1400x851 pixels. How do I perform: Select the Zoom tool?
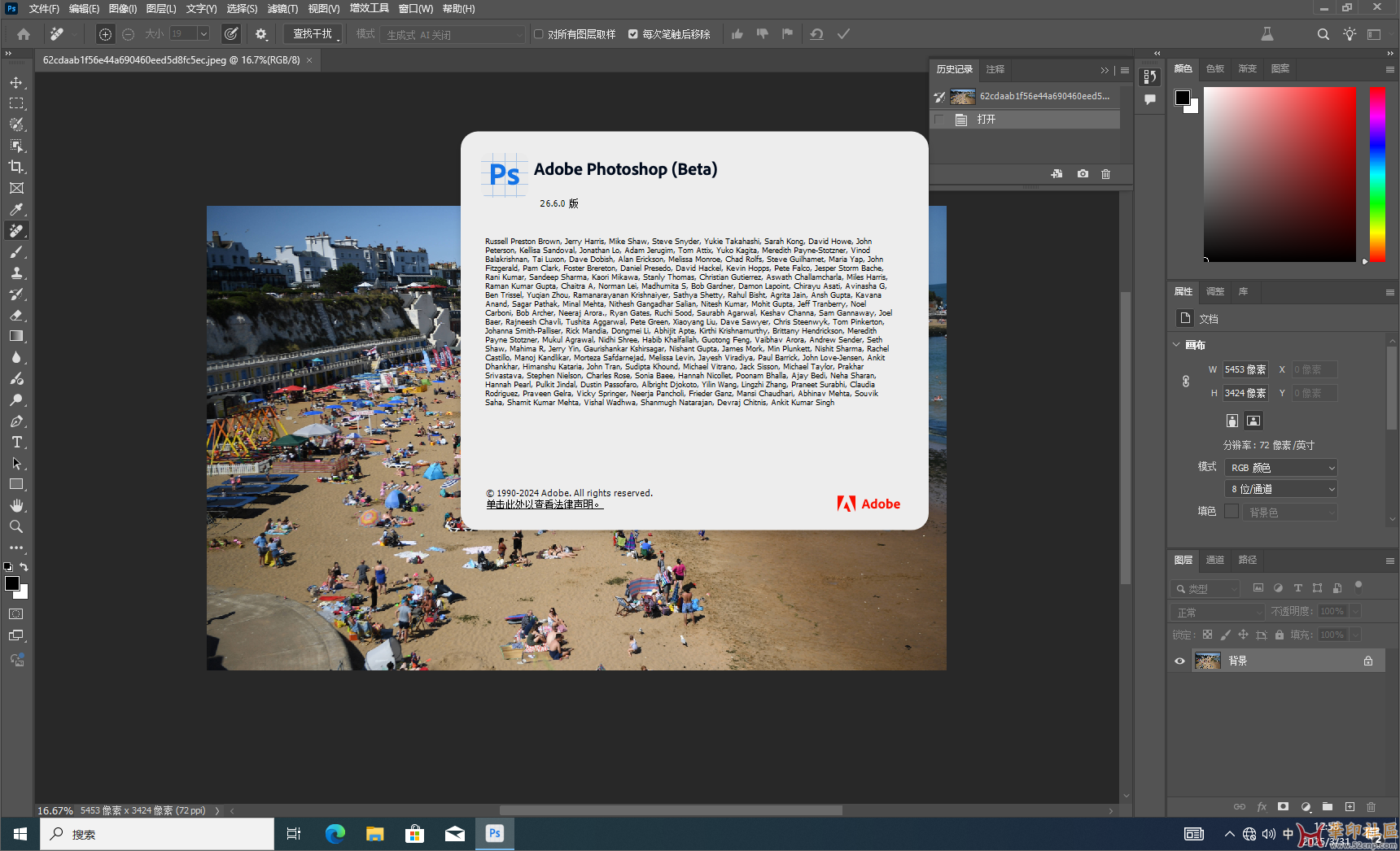pos(16,526)
